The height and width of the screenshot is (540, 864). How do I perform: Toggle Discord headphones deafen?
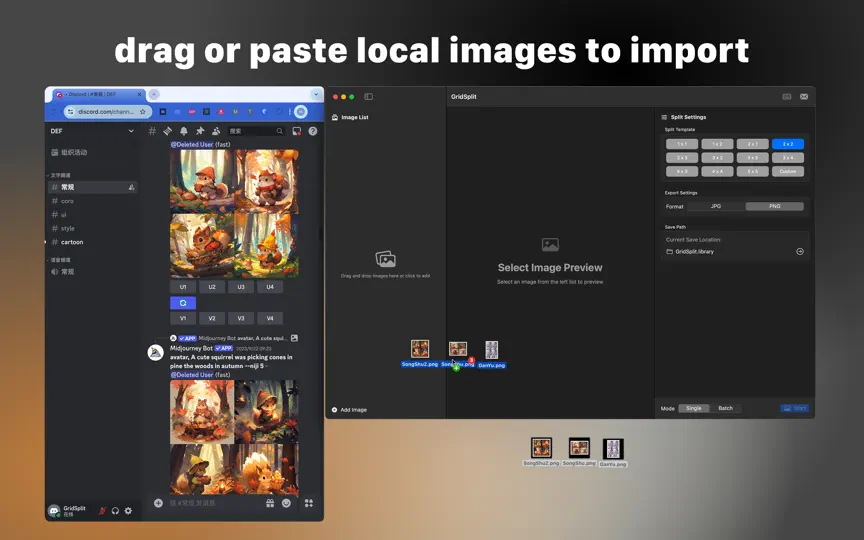[x=115, y=511]
